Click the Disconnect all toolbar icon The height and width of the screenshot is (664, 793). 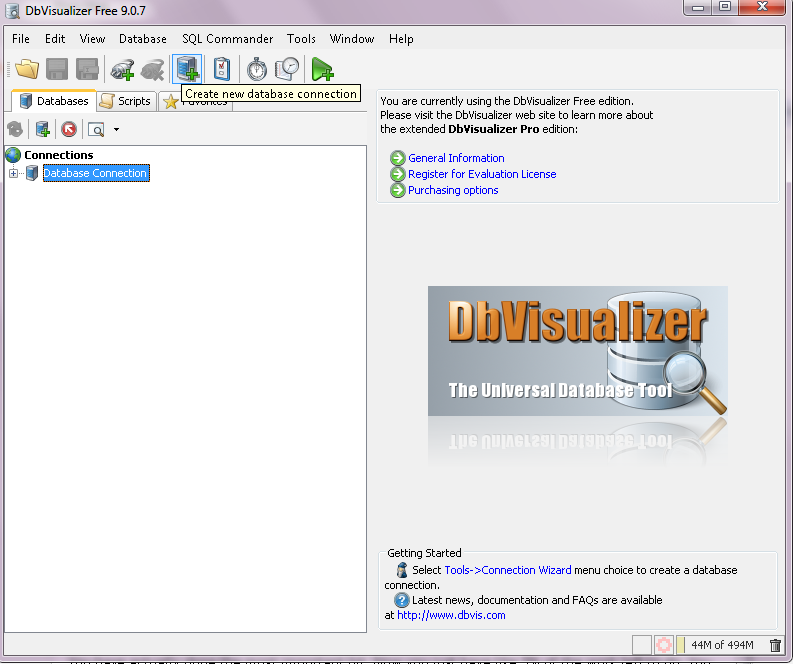pos(152,69)
